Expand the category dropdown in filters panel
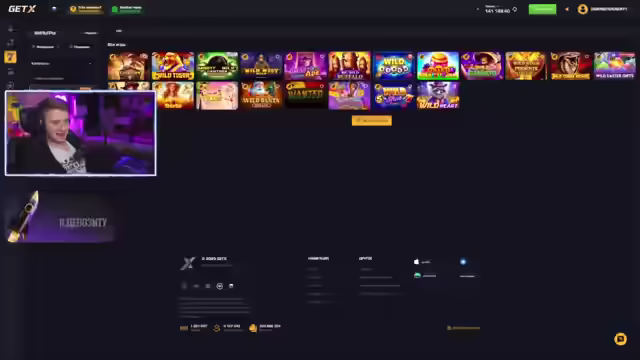640x360 pixels. click(x=62, y=63)
